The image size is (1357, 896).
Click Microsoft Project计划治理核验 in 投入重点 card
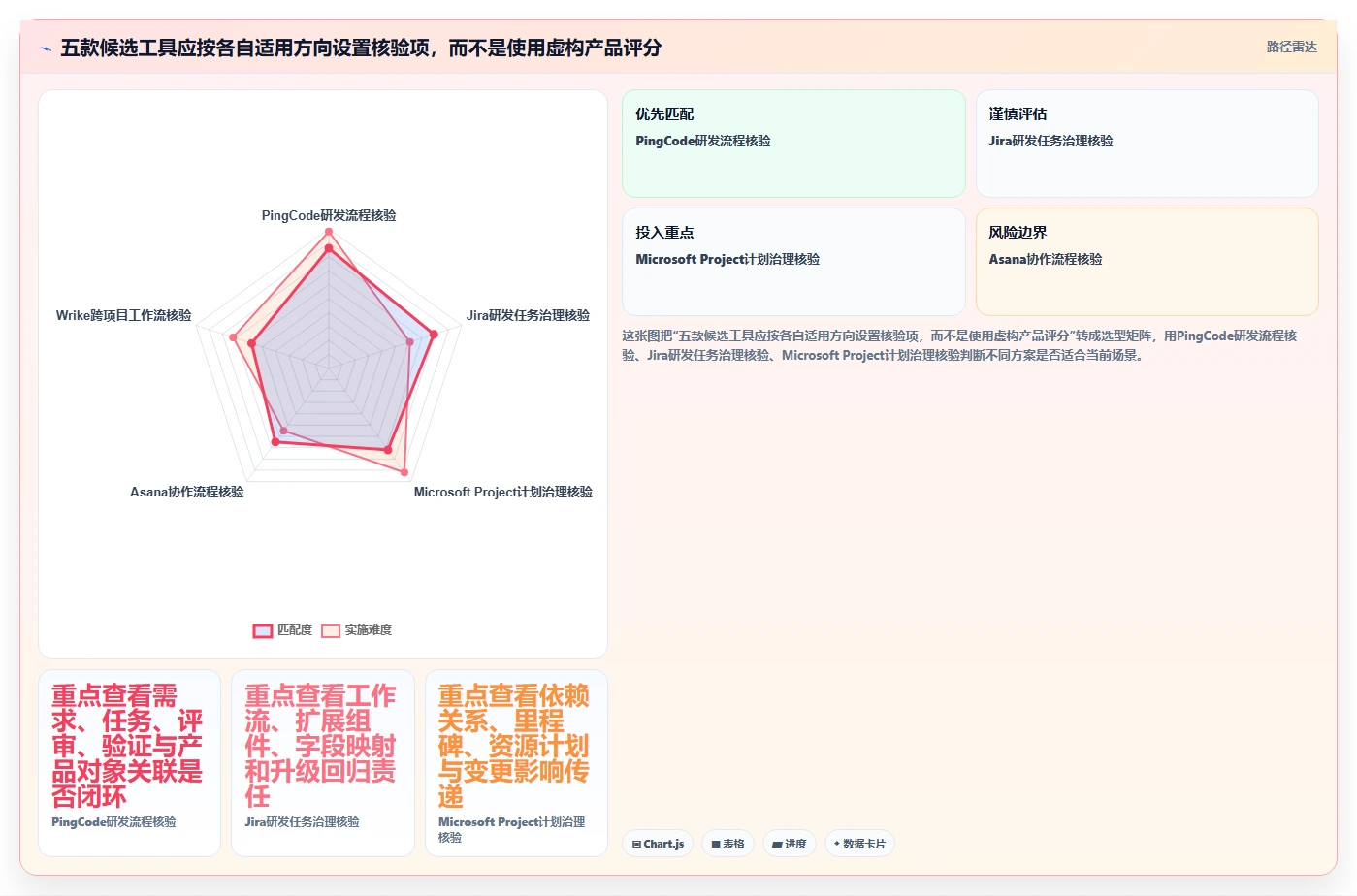727,259
